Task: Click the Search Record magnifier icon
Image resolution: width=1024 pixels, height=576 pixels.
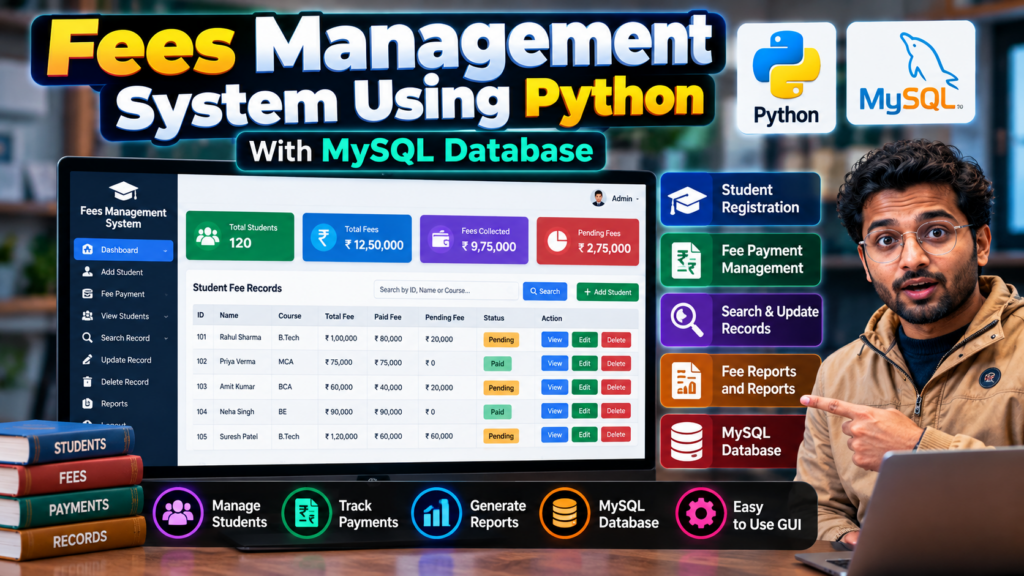Action: (88, 338)
